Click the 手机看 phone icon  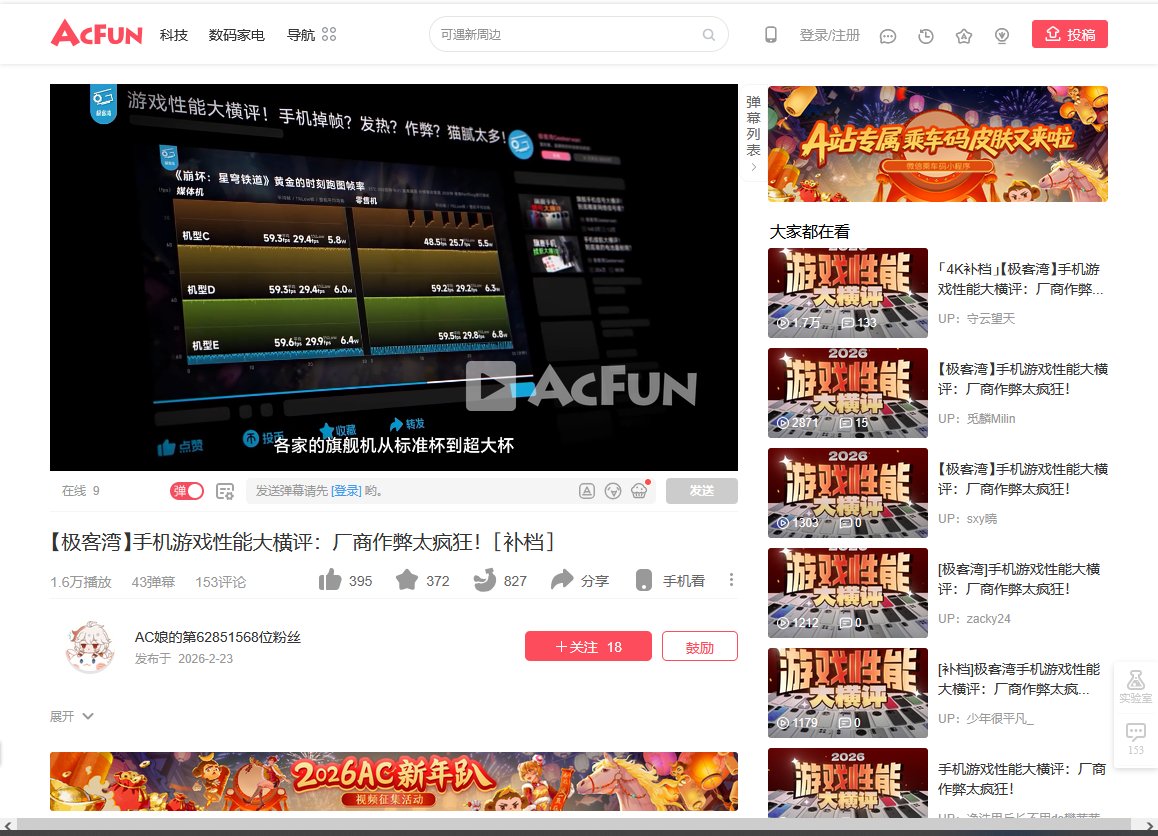point(644,580)
